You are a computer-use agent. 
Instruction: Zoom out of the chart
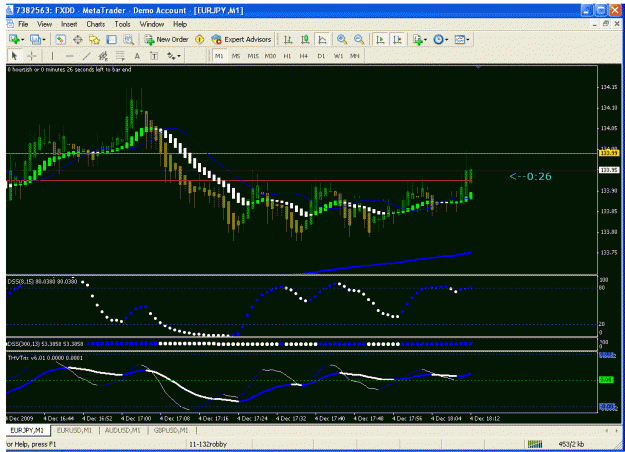point(359,39)
